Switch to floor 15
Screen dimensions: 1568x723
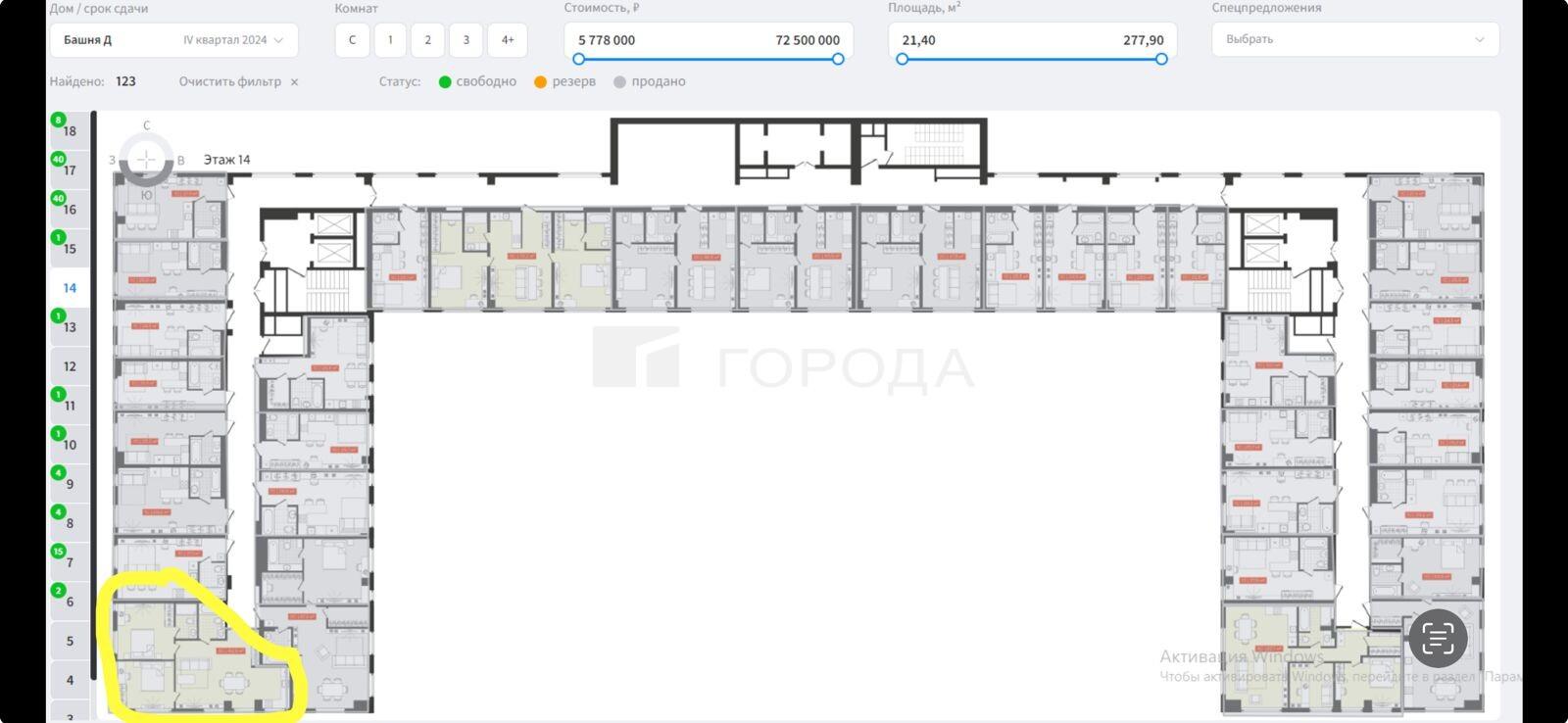[69, 248]
